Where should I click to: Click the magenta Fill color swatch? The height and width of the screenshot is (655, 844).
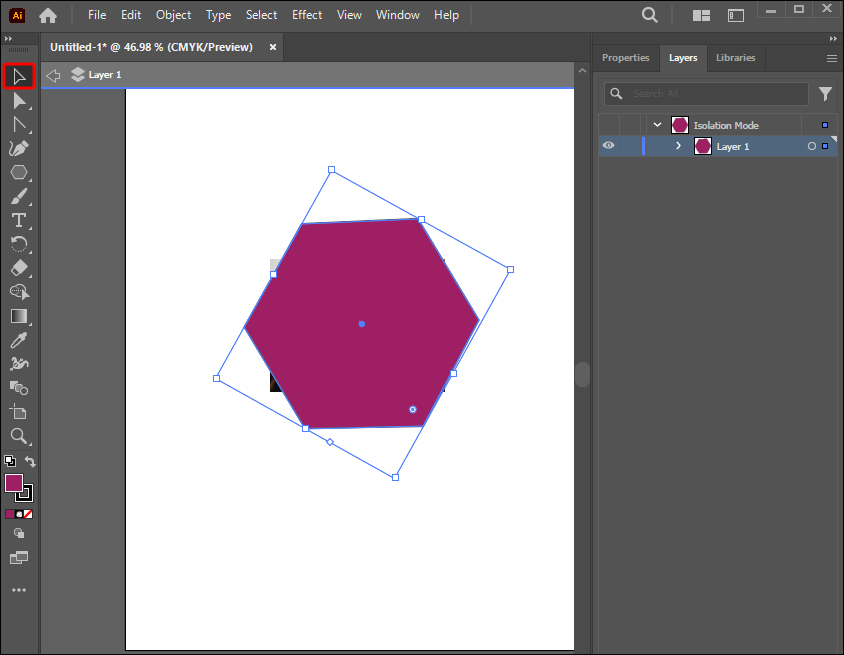point(14,484)
